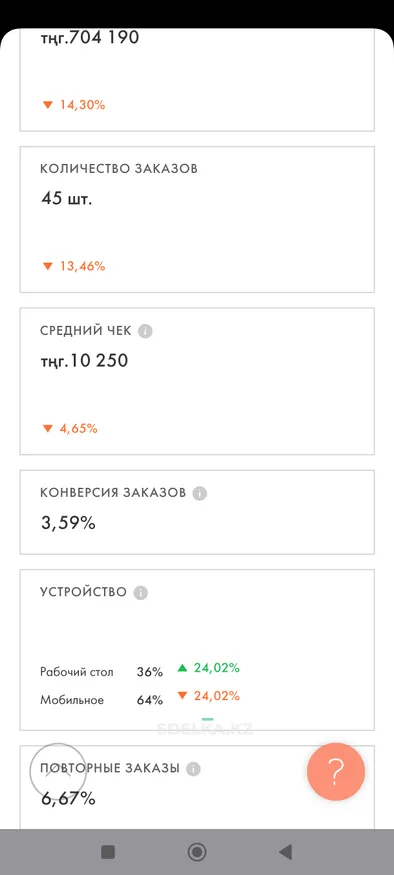Tap the 14,30% decrease indicator
This screenshot has width=394, height=875.
[74, 104]
